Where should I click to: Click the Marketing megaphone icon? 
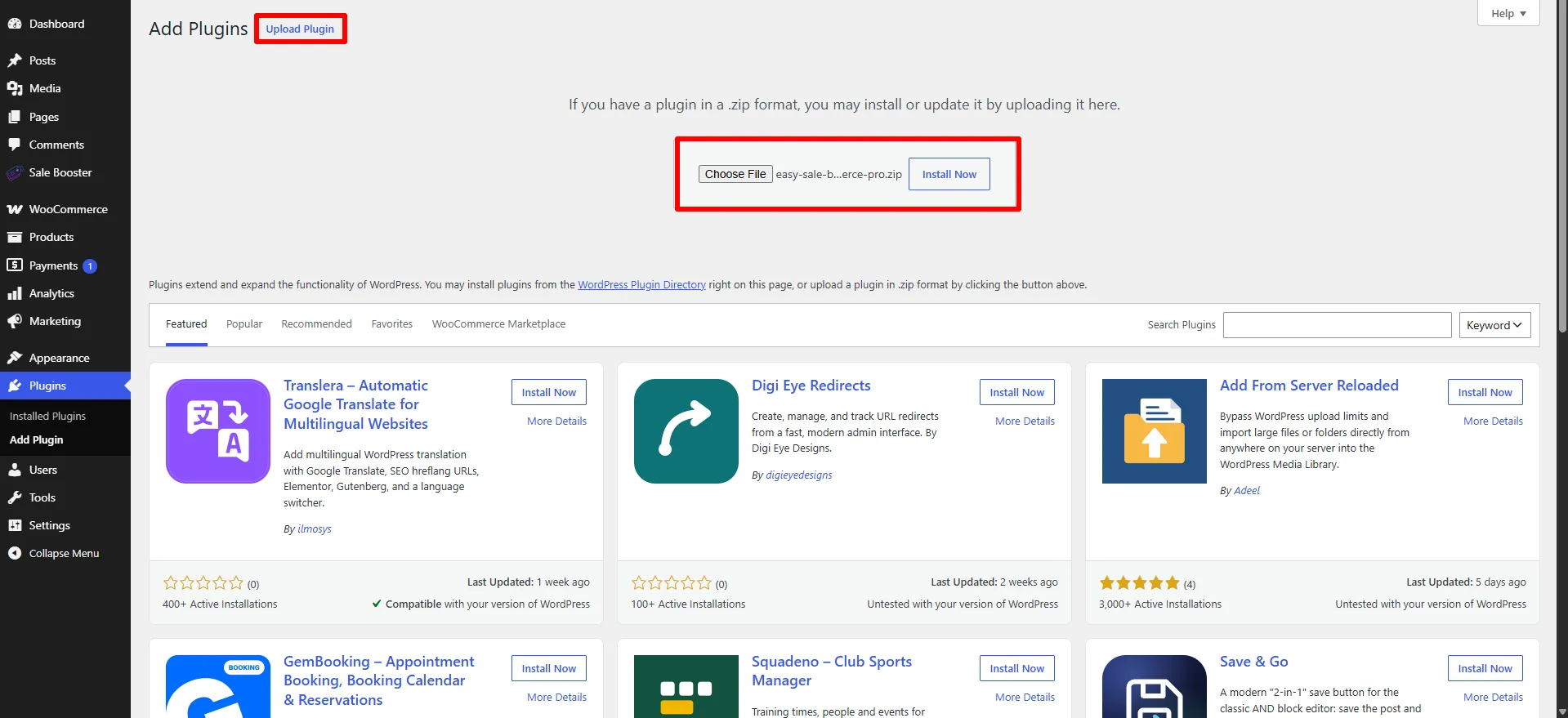(x=15, y=321)
